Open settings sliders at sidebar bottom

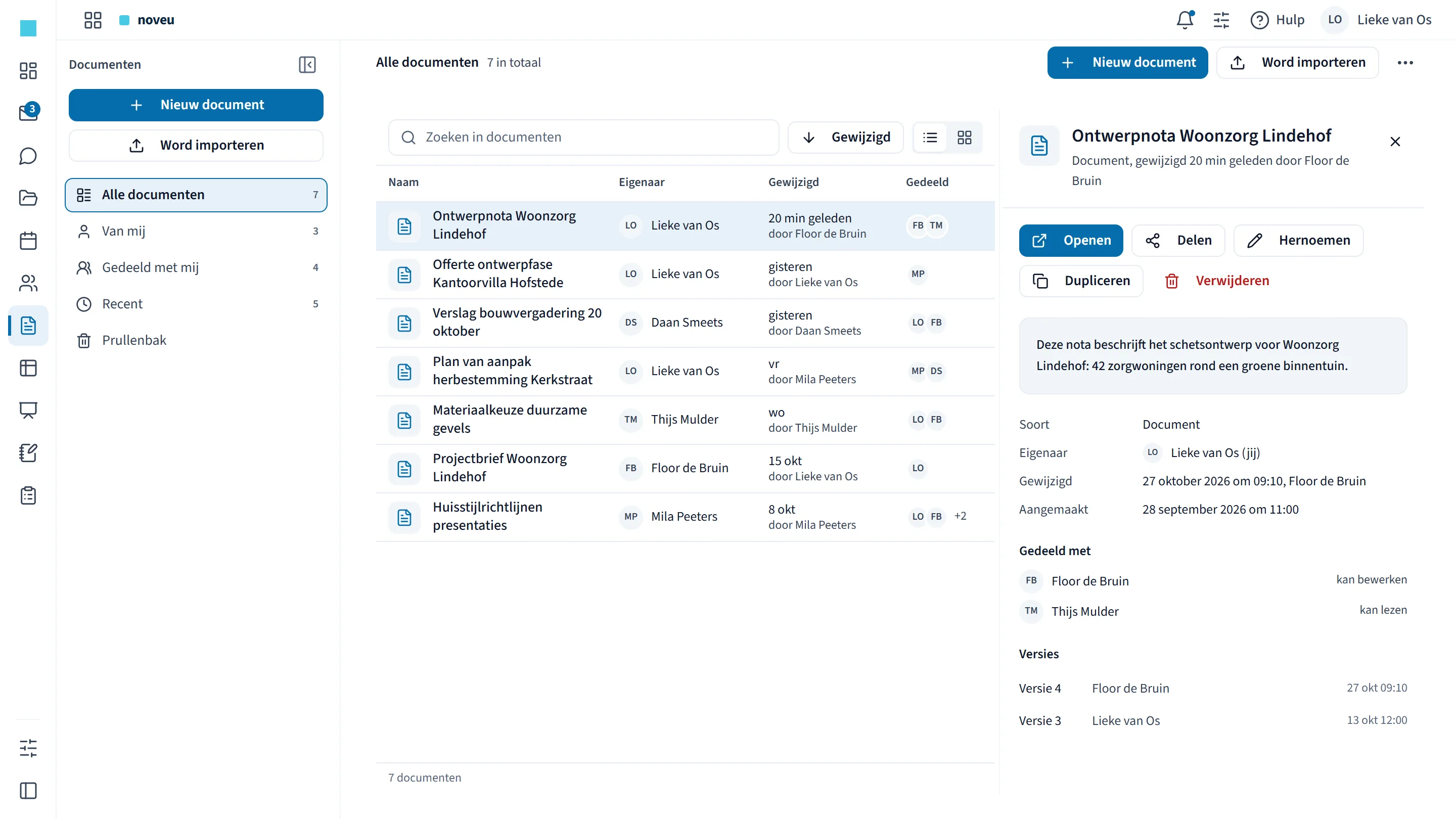28,748
